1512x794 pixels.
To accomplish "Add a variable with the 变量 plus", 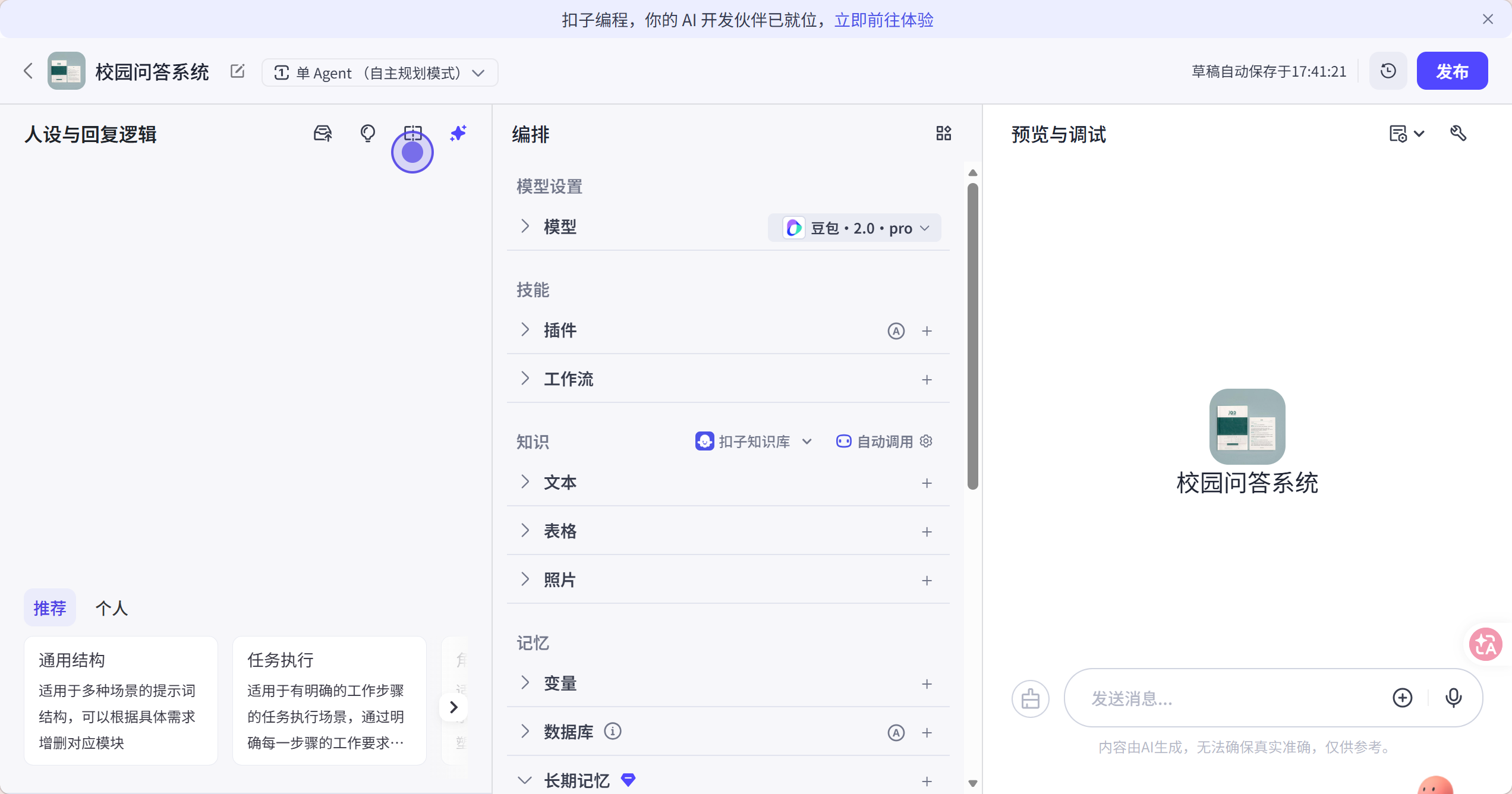I will pos(927,684).
